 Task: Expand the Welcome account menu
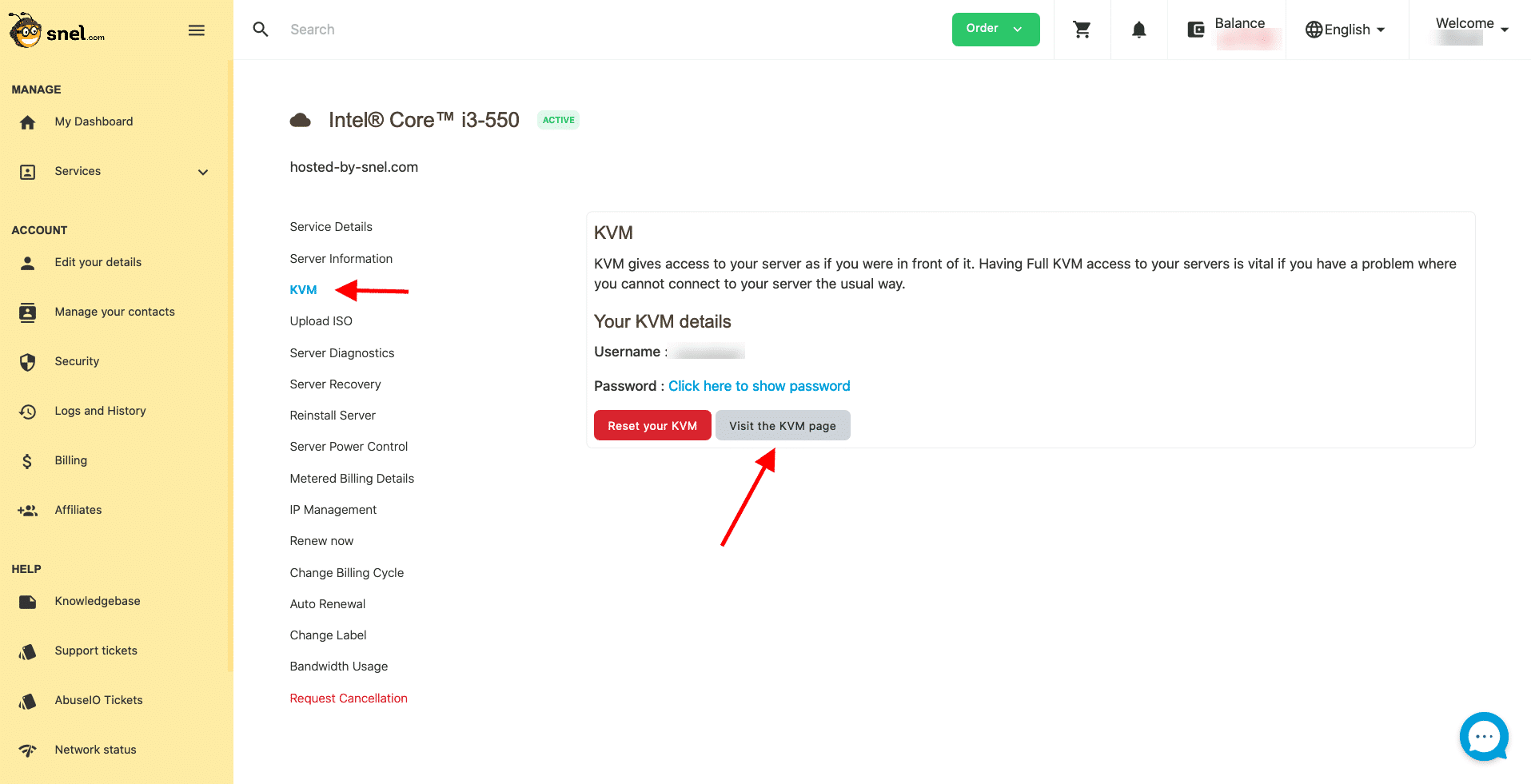[1471, 30]
